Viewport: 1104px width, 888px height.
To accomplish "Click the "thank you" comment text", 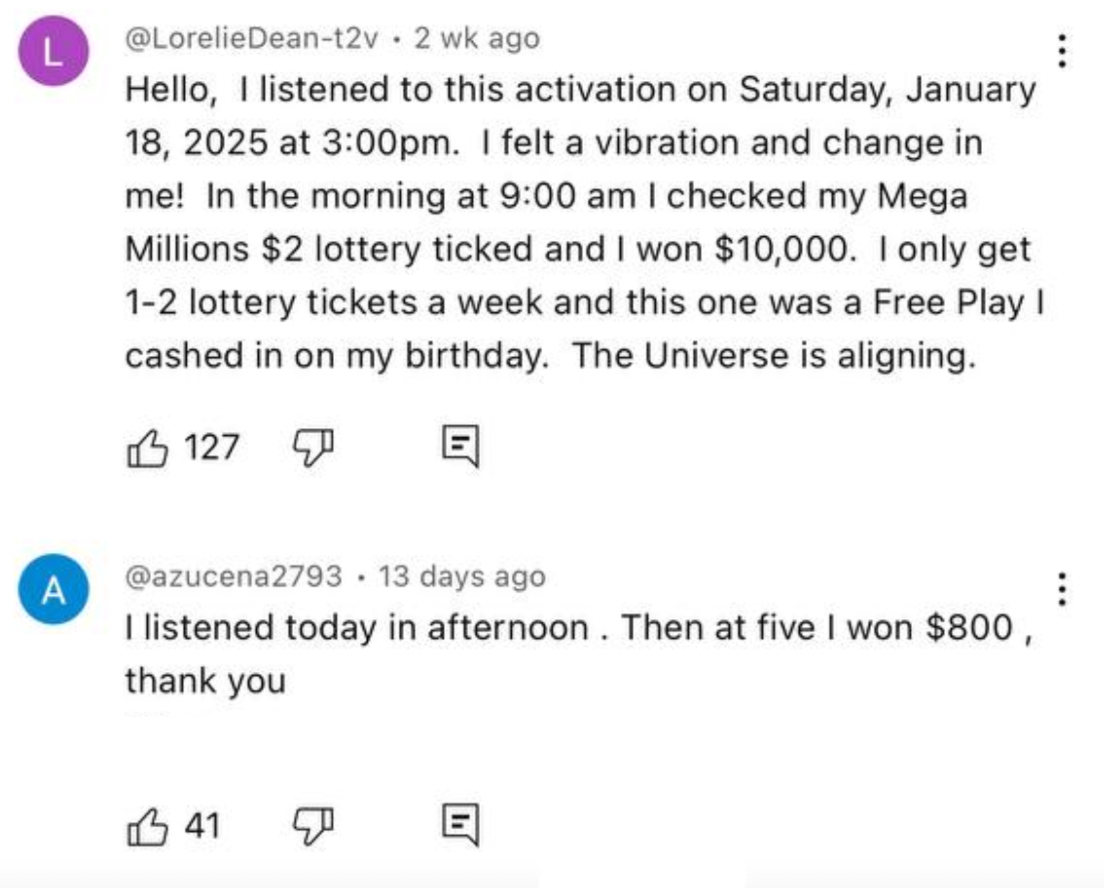I will [x=205, y=681].
